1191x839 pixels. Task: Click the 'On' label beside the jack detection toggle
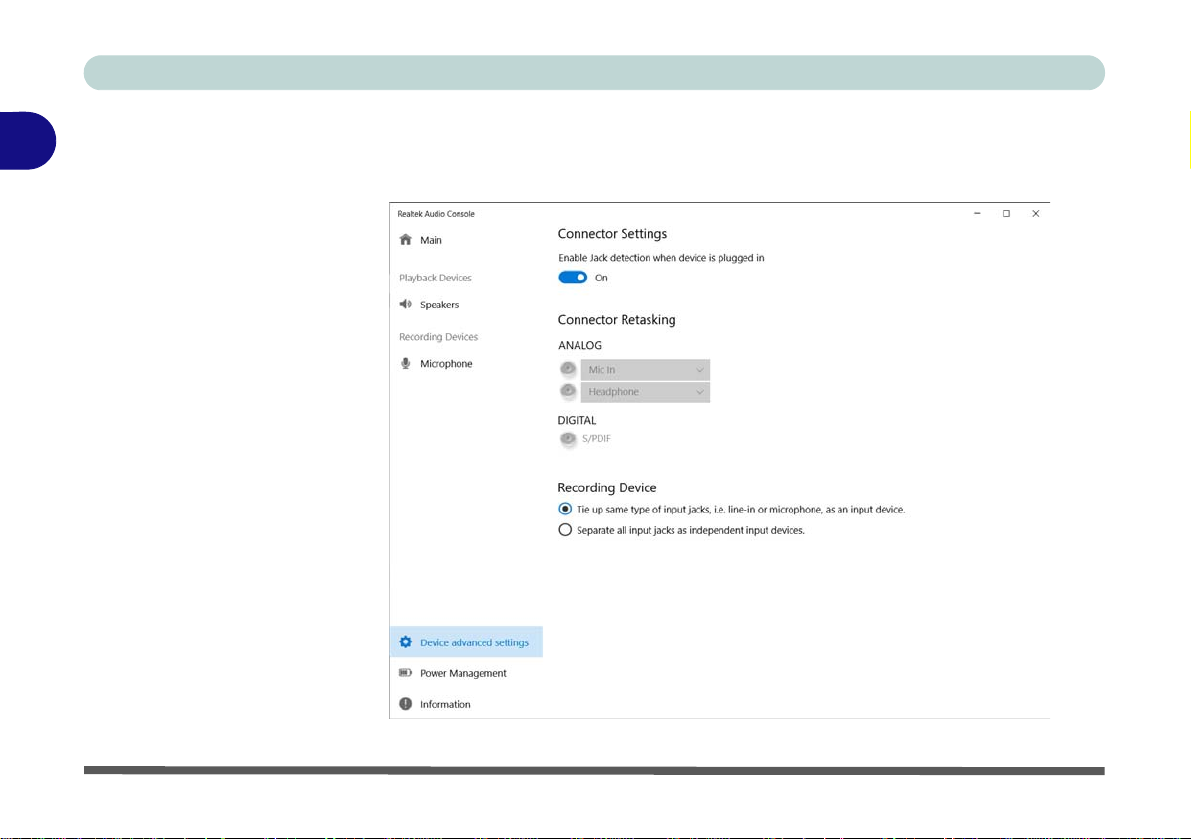click(601, 278)
